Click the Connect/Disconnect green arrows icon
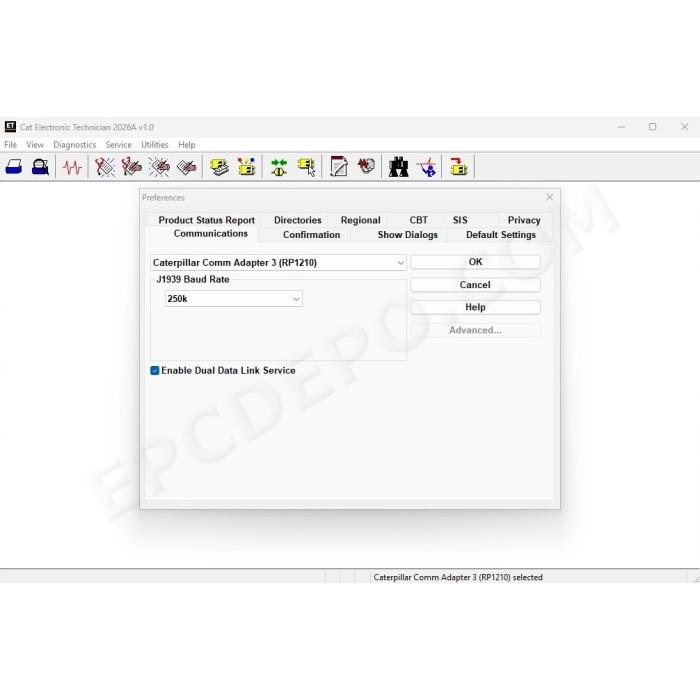This screenshot has width=700, height=700. point(279,167)
